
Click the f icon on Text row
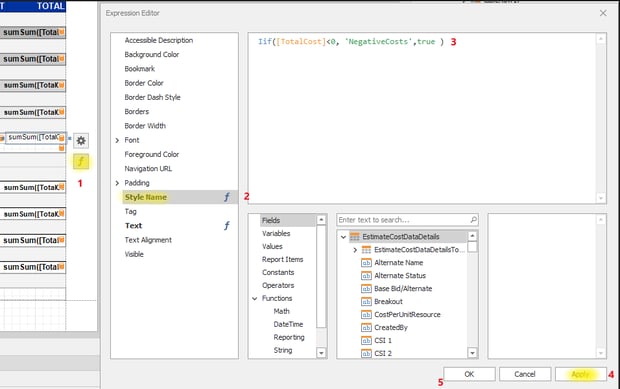coord(227,225)
